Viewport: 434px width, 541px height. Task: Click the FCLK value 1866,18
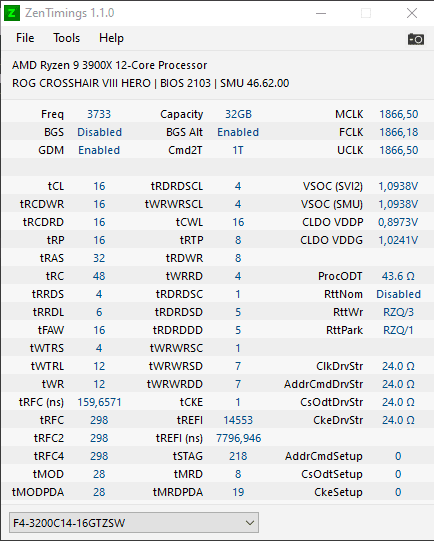(x=399, y=132)
